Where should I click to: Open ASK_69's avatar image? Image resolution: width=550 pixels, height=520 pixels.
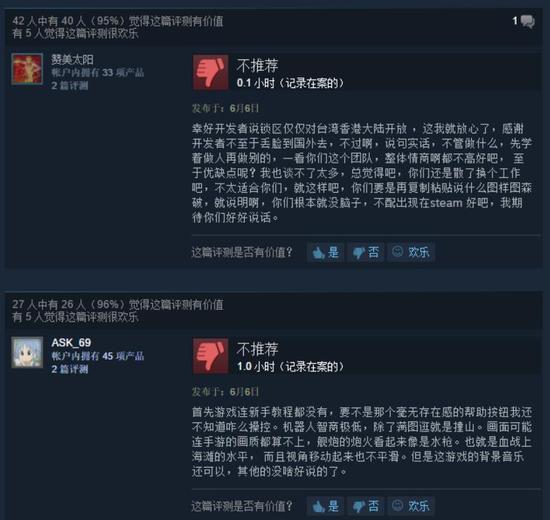pyautogui.click(x=27, y=352)
